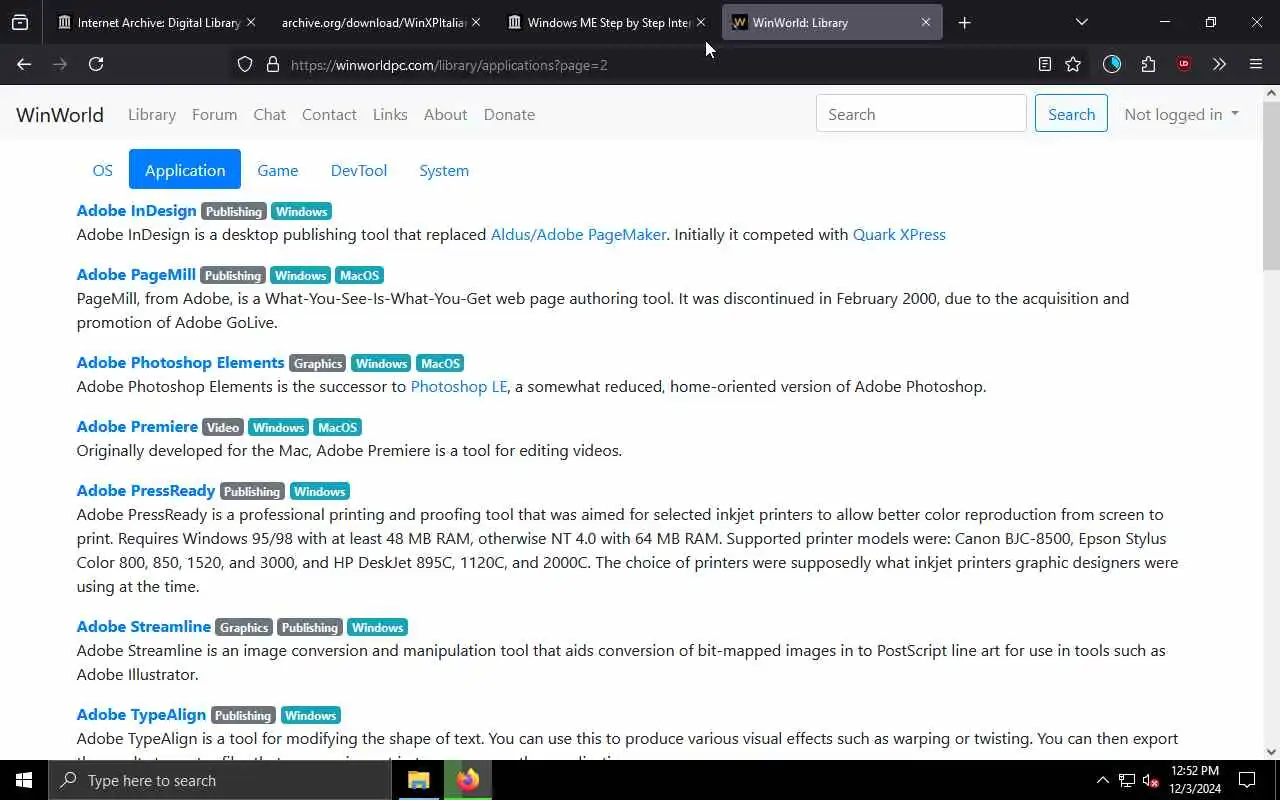This screenshot has width=1280, height=800.
Task: Open the Library nav link
Action: [x=152, y=114]
